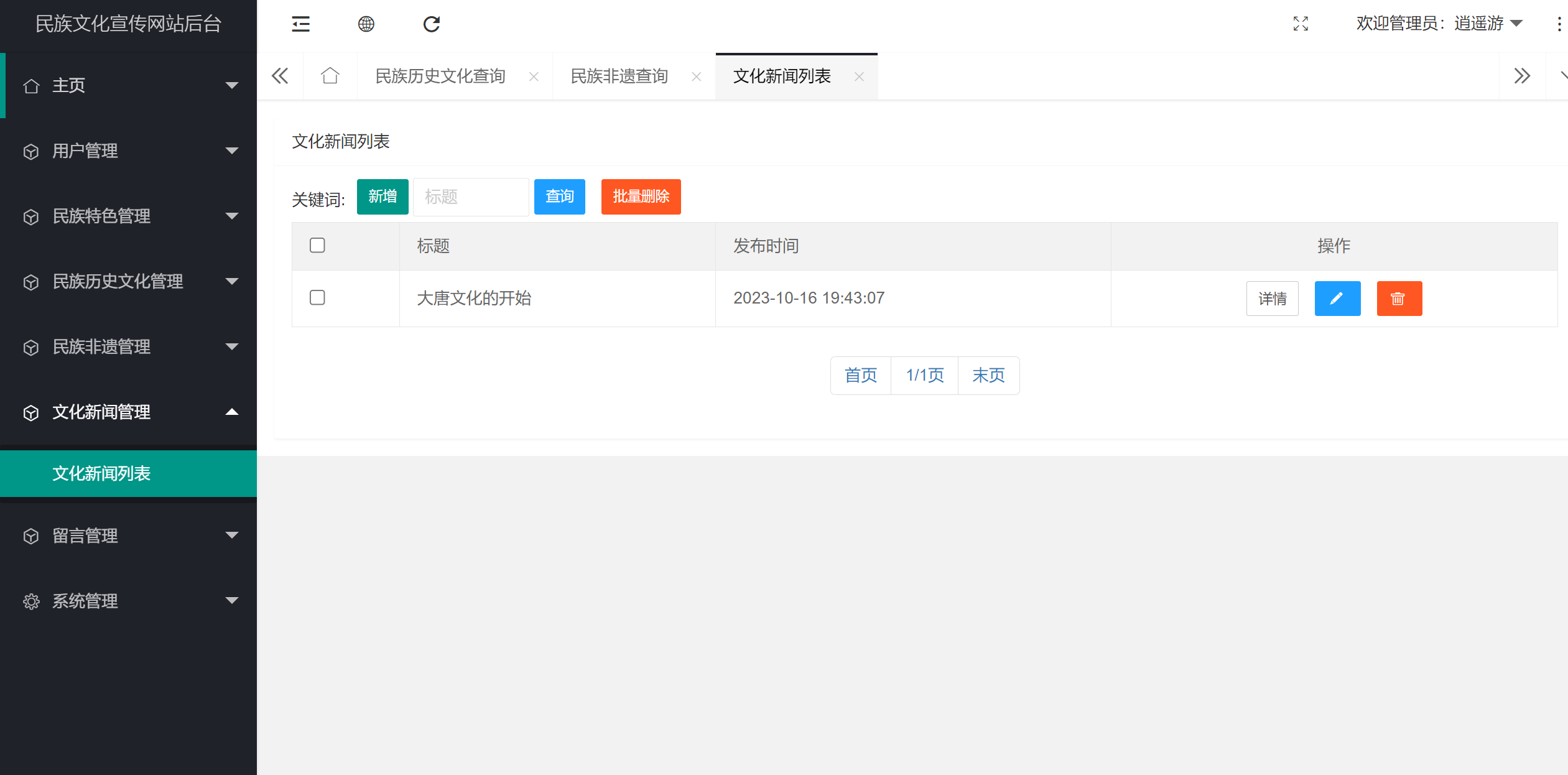Click the refresh page icon
The width and height of the screenshot is (1568, 775).
point(432,24)
